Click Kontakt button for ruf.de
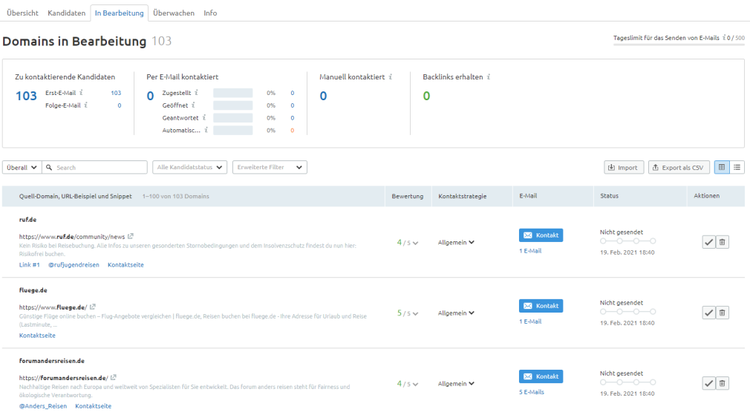The width and height of the screenshot is (750, 418). (x=541, y=235)
